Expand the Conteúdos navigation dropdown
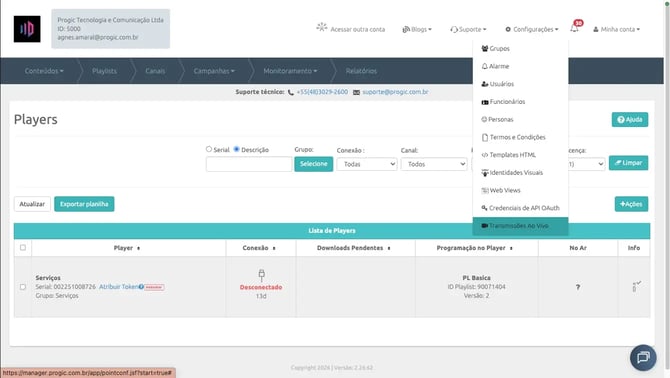 [44, 71]
